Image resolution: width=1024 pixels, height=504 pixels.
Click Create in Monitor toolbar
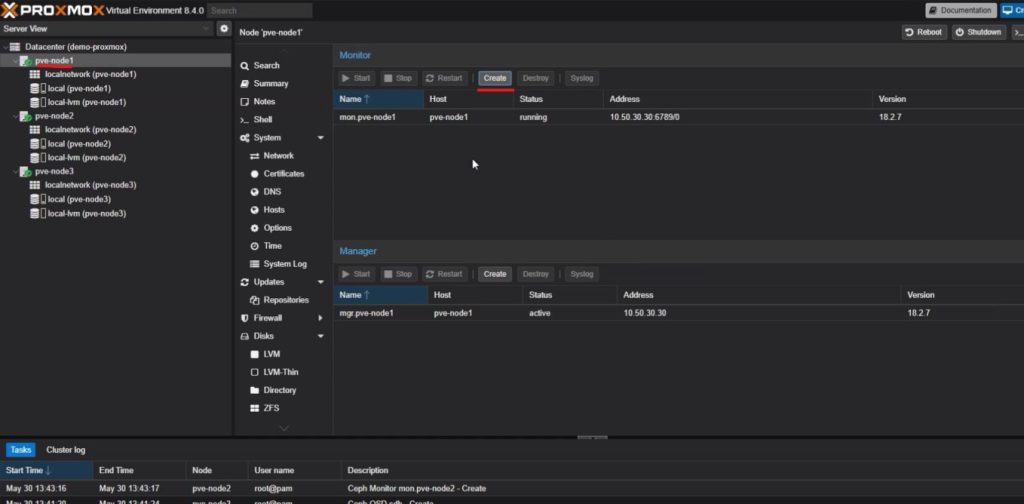[495, 78]
